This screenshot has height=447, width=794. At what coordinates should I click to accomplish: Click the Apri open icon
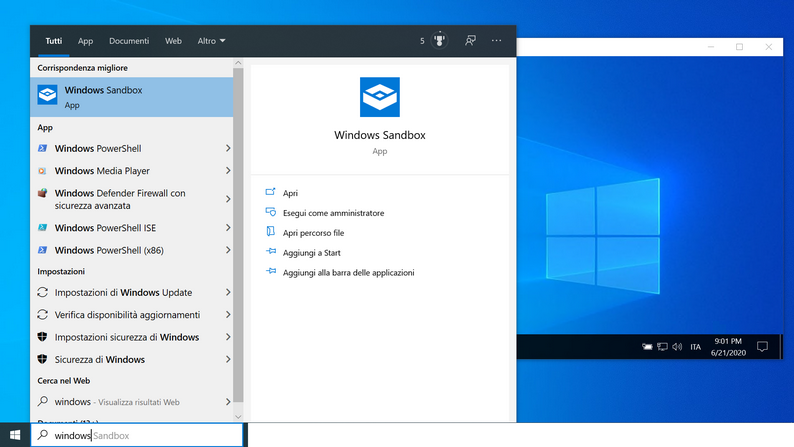coord(270,192)
